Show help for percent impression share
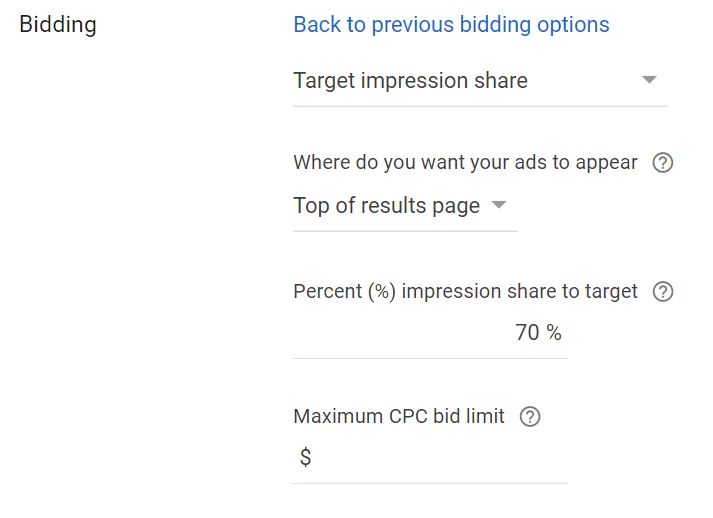The height and width of the screenshot is (518, 713). coord(662,292)
